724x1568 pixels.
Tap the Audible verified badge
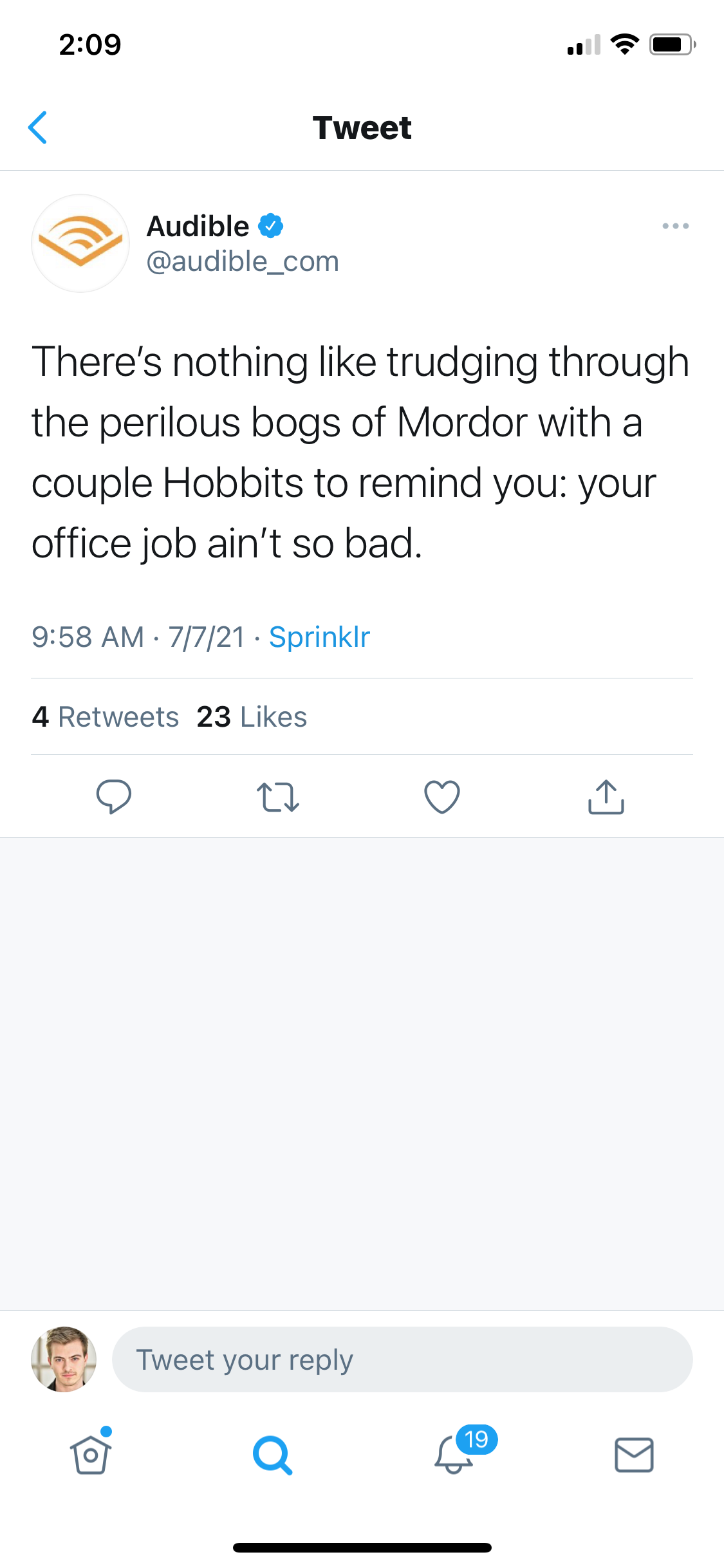click(x=271, y=226)
